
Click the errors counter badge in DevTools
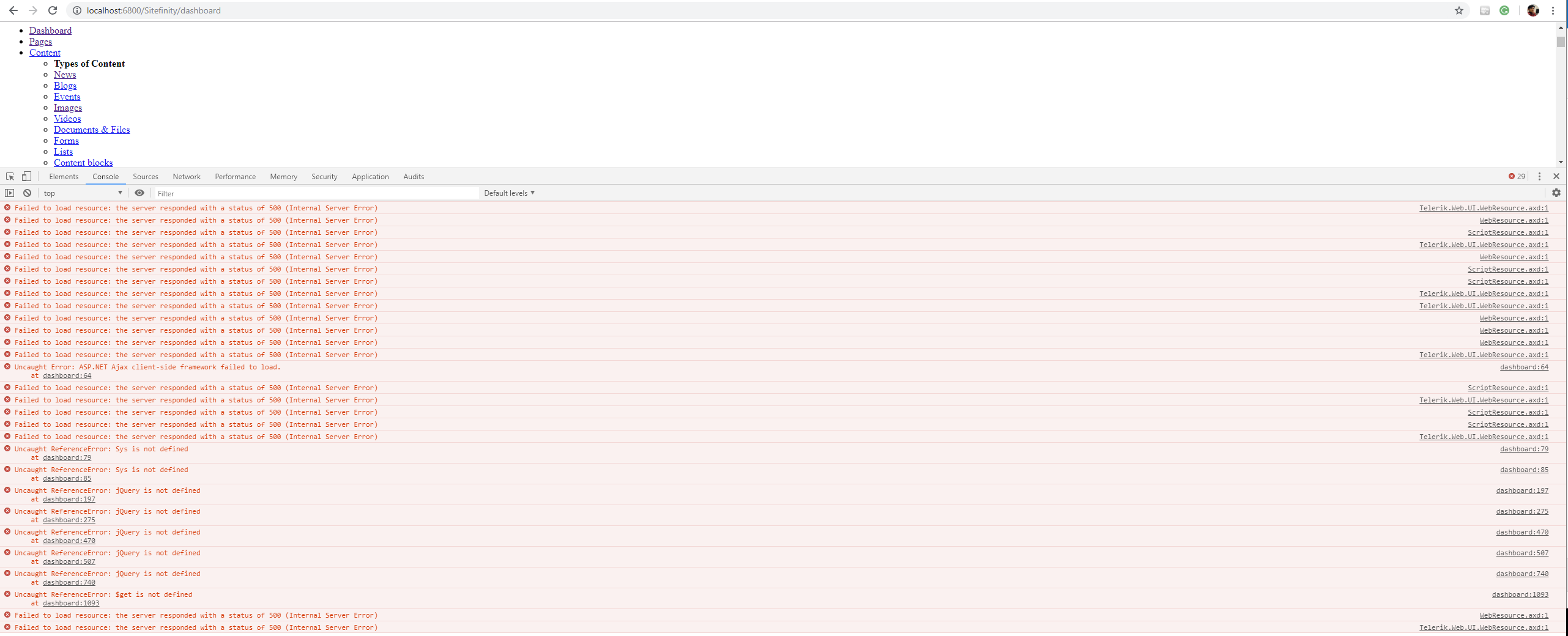(x=1515, y=176)
